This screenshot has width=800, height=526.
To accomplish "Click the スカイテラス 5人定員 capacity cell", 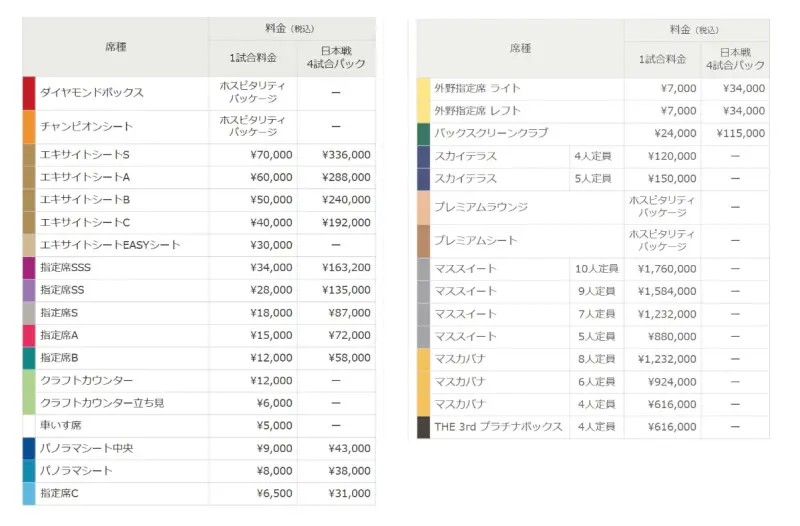I will 593,179.
